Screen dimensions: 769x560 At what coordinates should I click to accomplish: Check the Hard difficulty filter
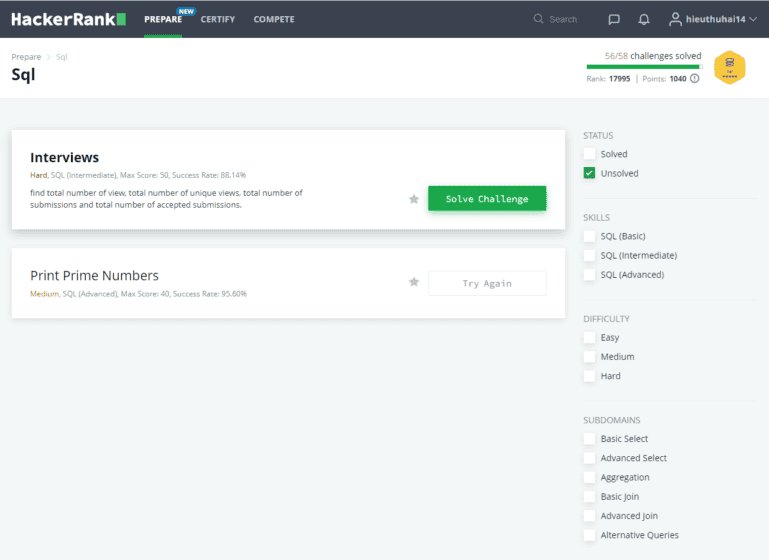click(590, 376)
